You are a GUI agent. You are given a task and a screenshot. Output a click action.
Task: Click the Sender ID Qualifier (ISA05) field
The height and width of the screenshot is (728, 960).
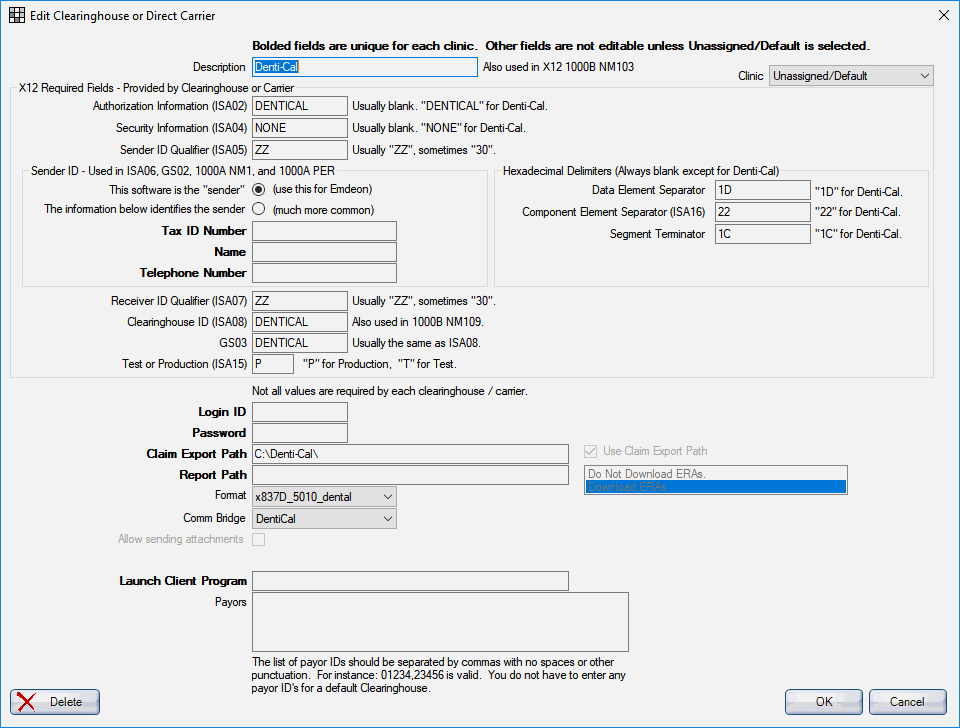point(300,150)
